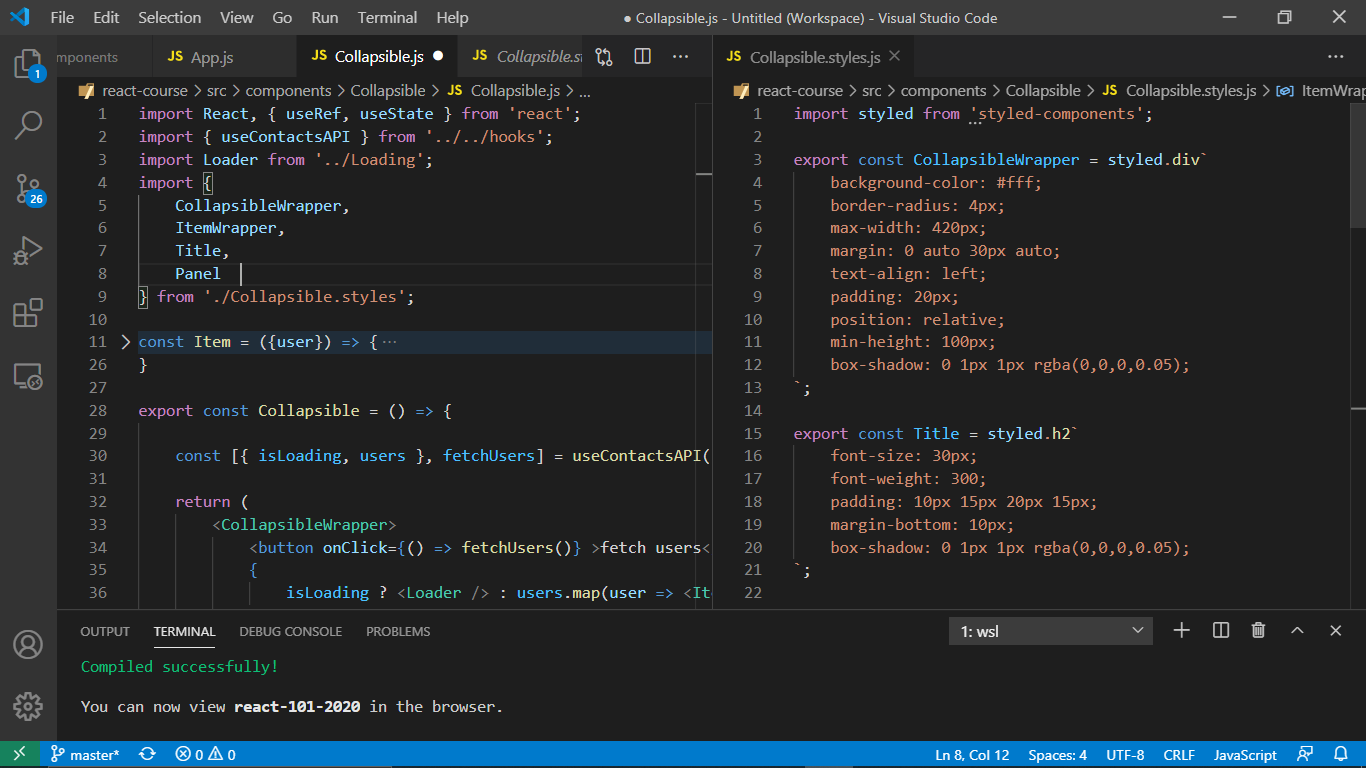This screenshot has width=1366, height=768.
Task: Click the Split Editor Right icon
Action: tap(643, 57)
